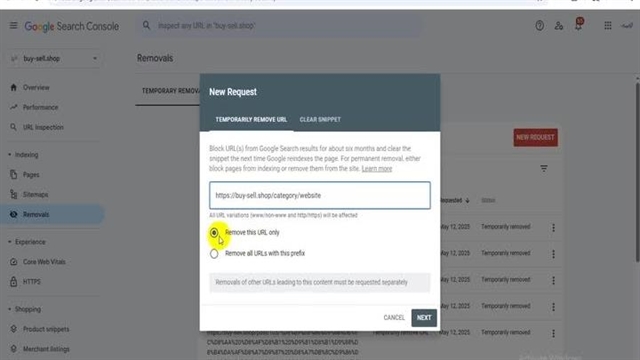
Task: Open the Help icon
Action: [540, 26]
